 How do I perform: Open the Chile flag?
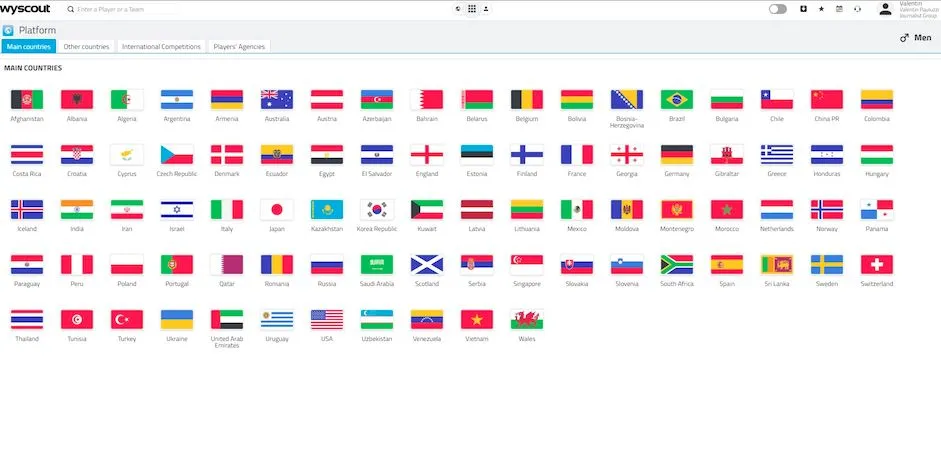pyautogui.click(x=777, y=100)
